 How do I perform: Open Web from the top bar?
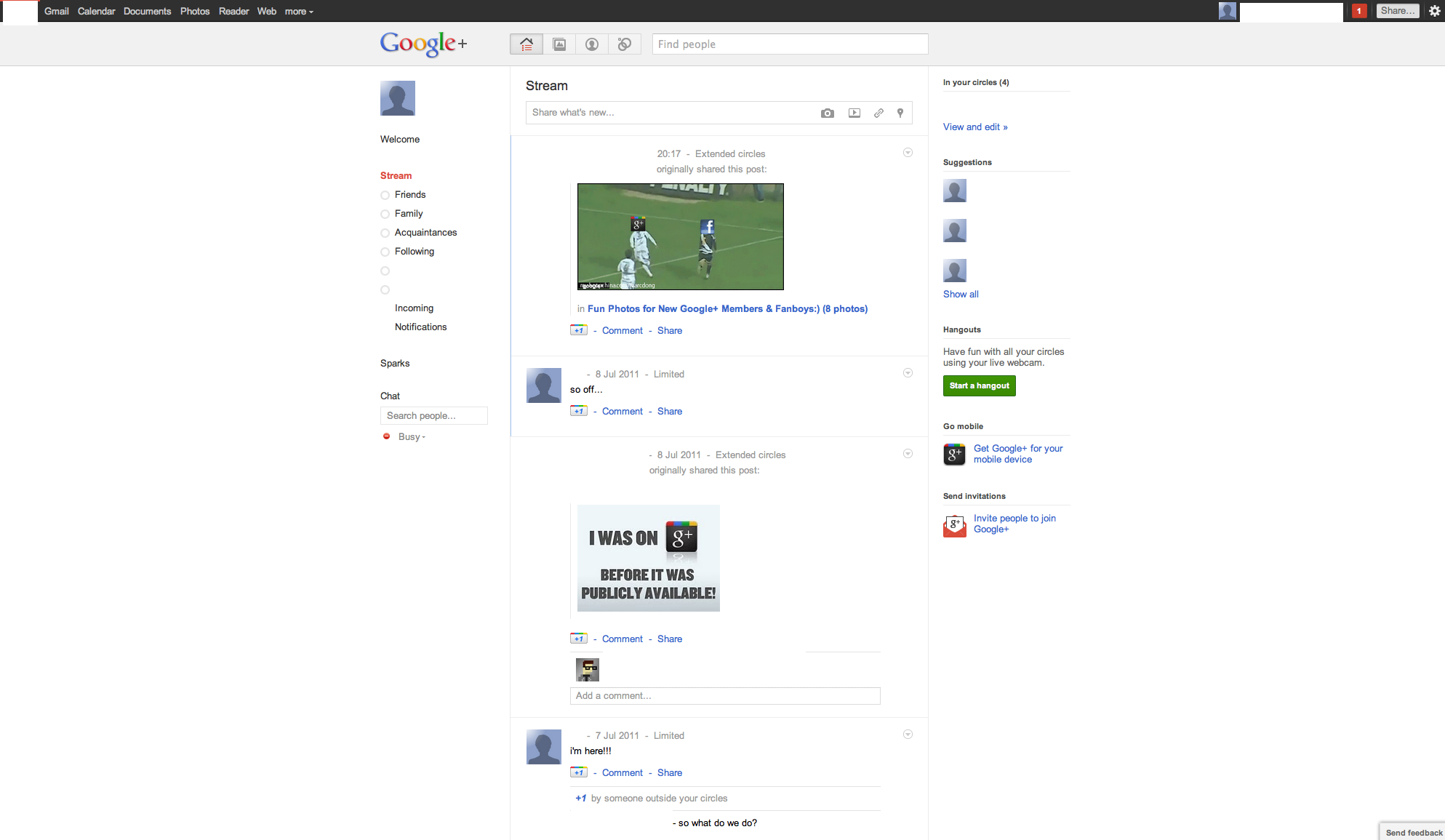coord(267,11)
